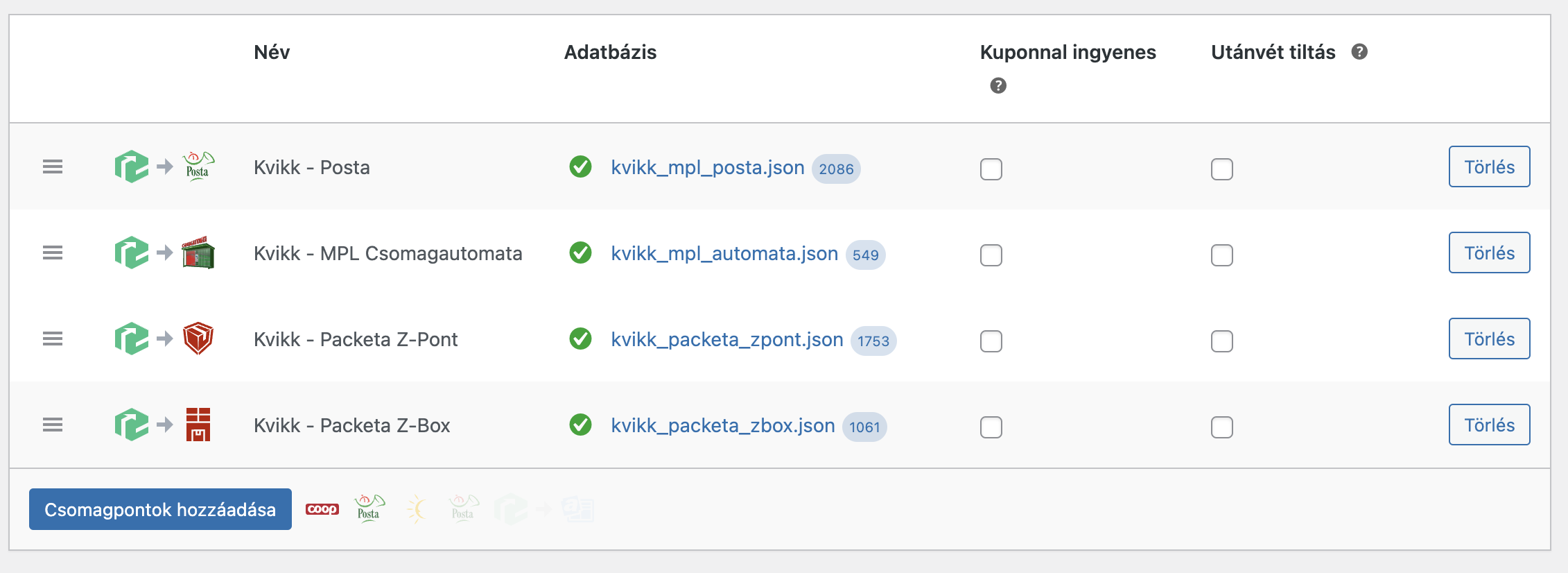Click green check status for kvikk_mpl_posta.json
This screenshot has height=573, width=1568.
click(x=580, y=167)
